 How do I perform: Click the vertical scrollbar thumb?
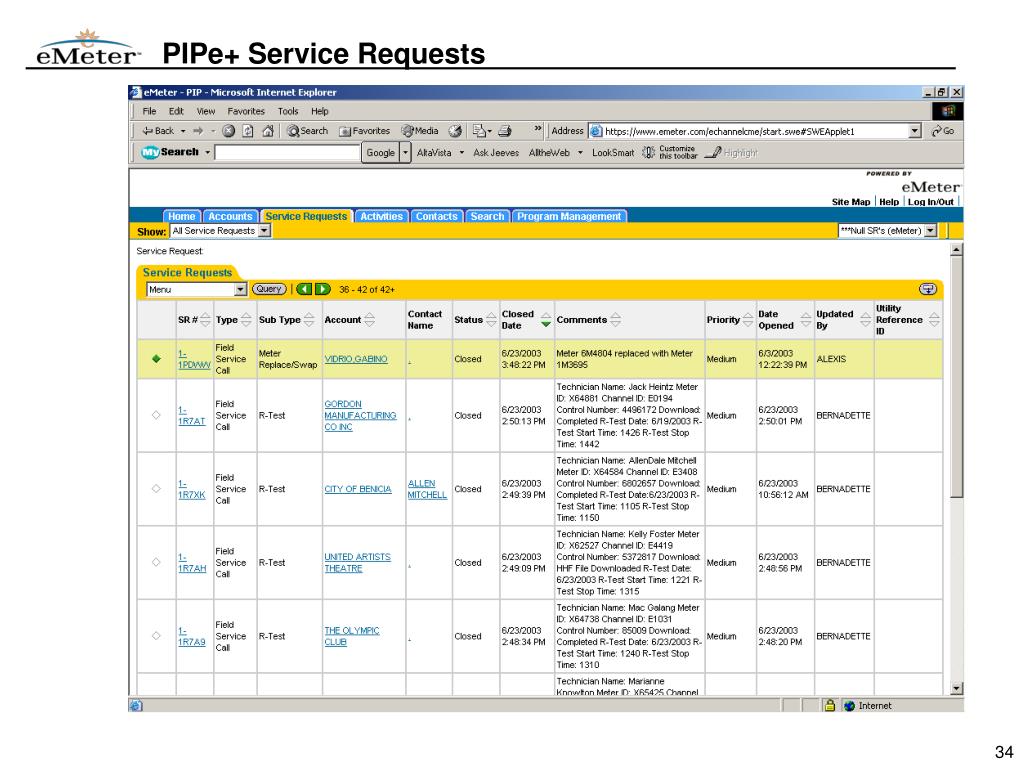tap(956, 377)
